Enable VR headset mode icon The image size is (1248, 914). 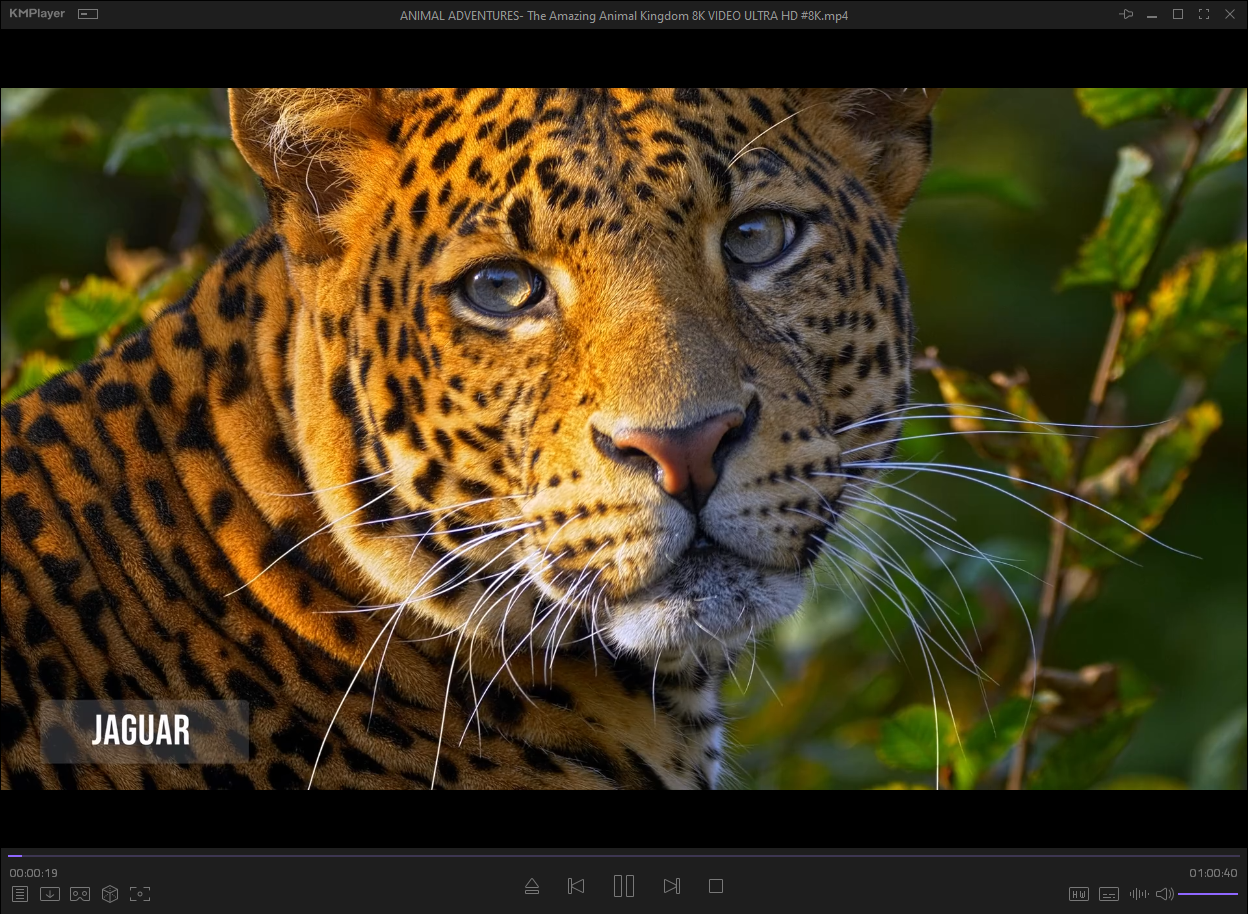pyautogui.click(x=80, y=894)
